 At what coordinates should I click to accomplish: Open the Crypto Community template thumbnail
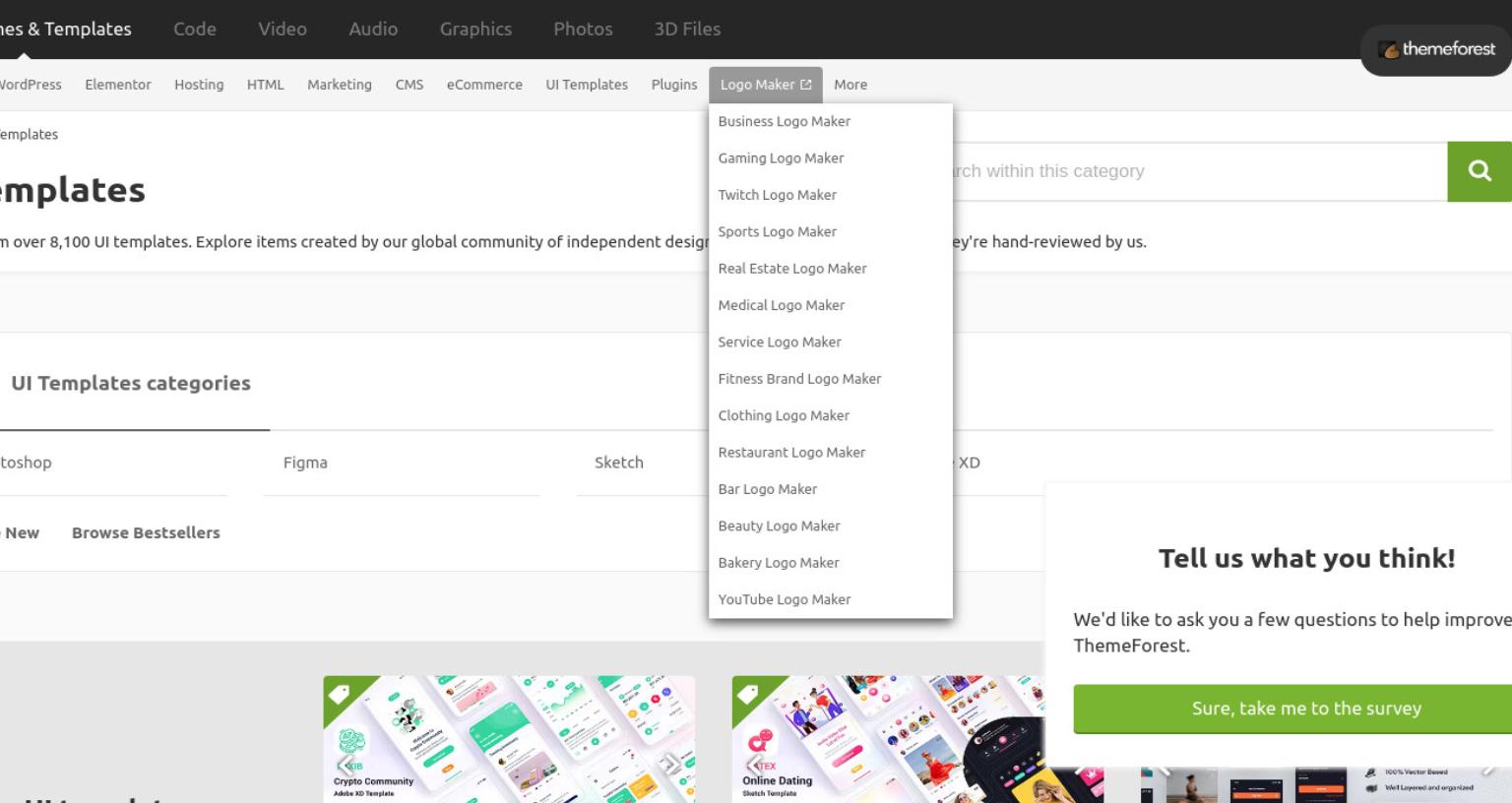tap(509, 739)
